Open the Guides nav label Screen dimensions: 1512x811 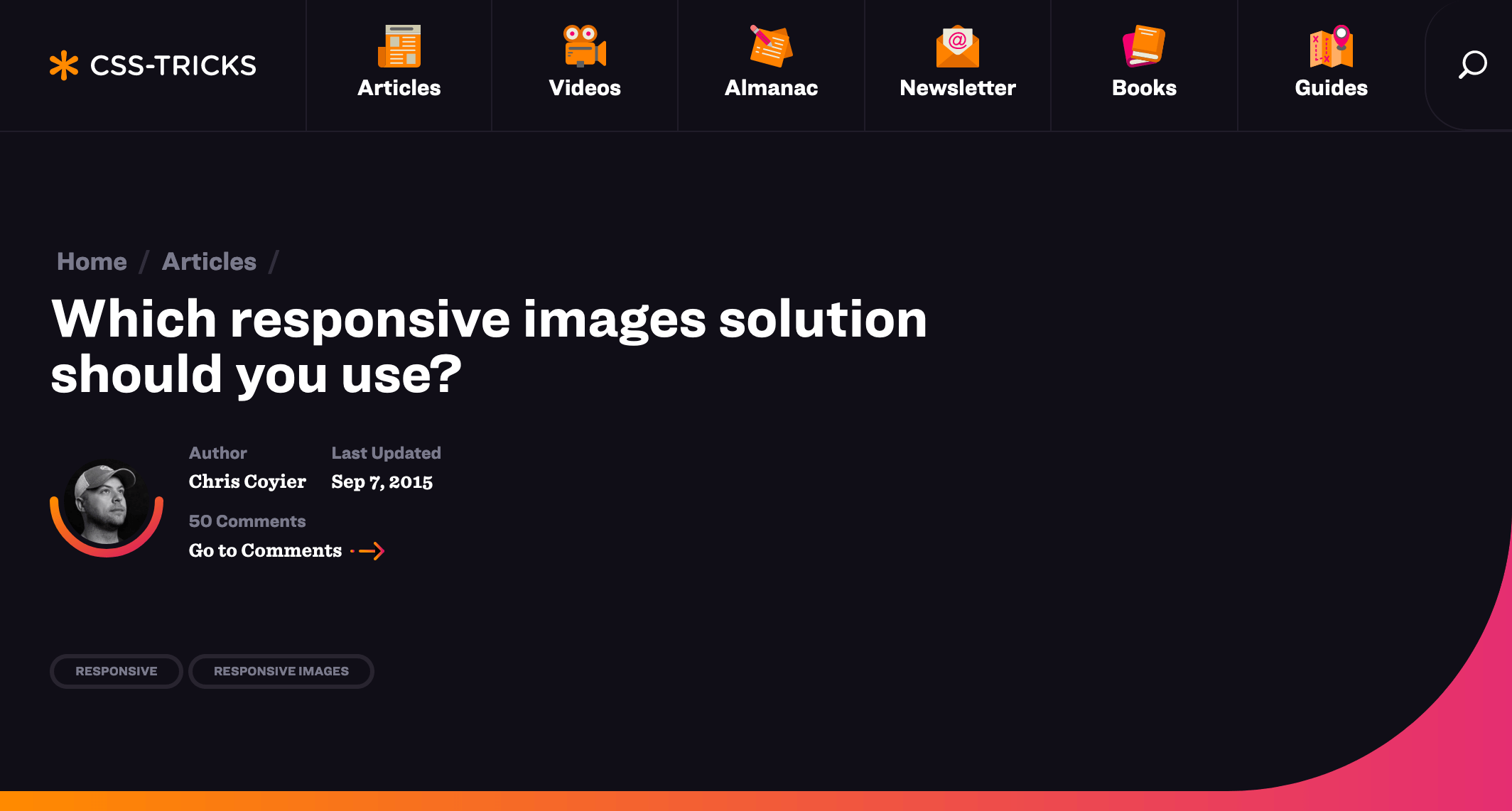(x=1332, y=87)
